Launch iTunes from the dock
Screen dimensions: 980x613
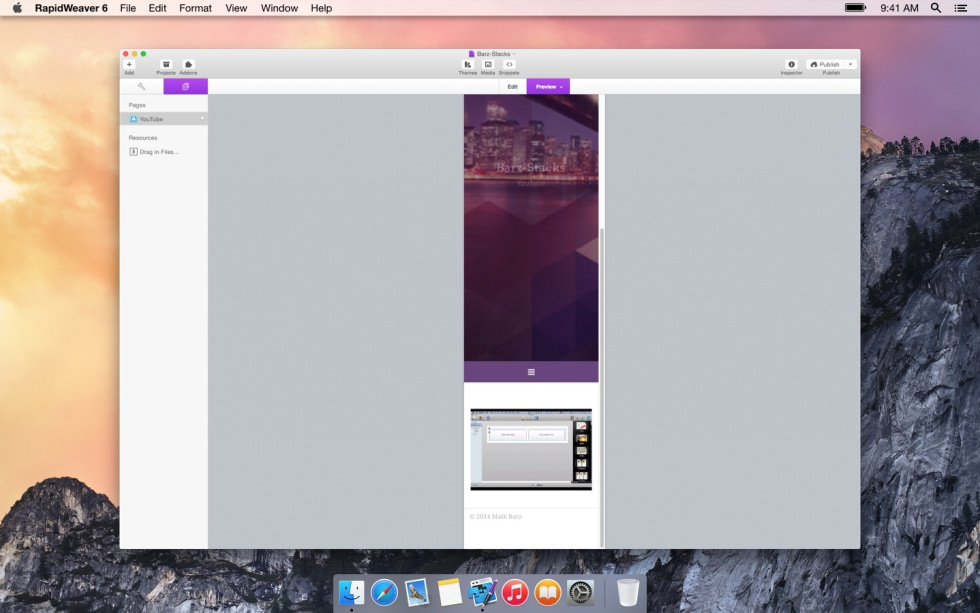[515, 592]
